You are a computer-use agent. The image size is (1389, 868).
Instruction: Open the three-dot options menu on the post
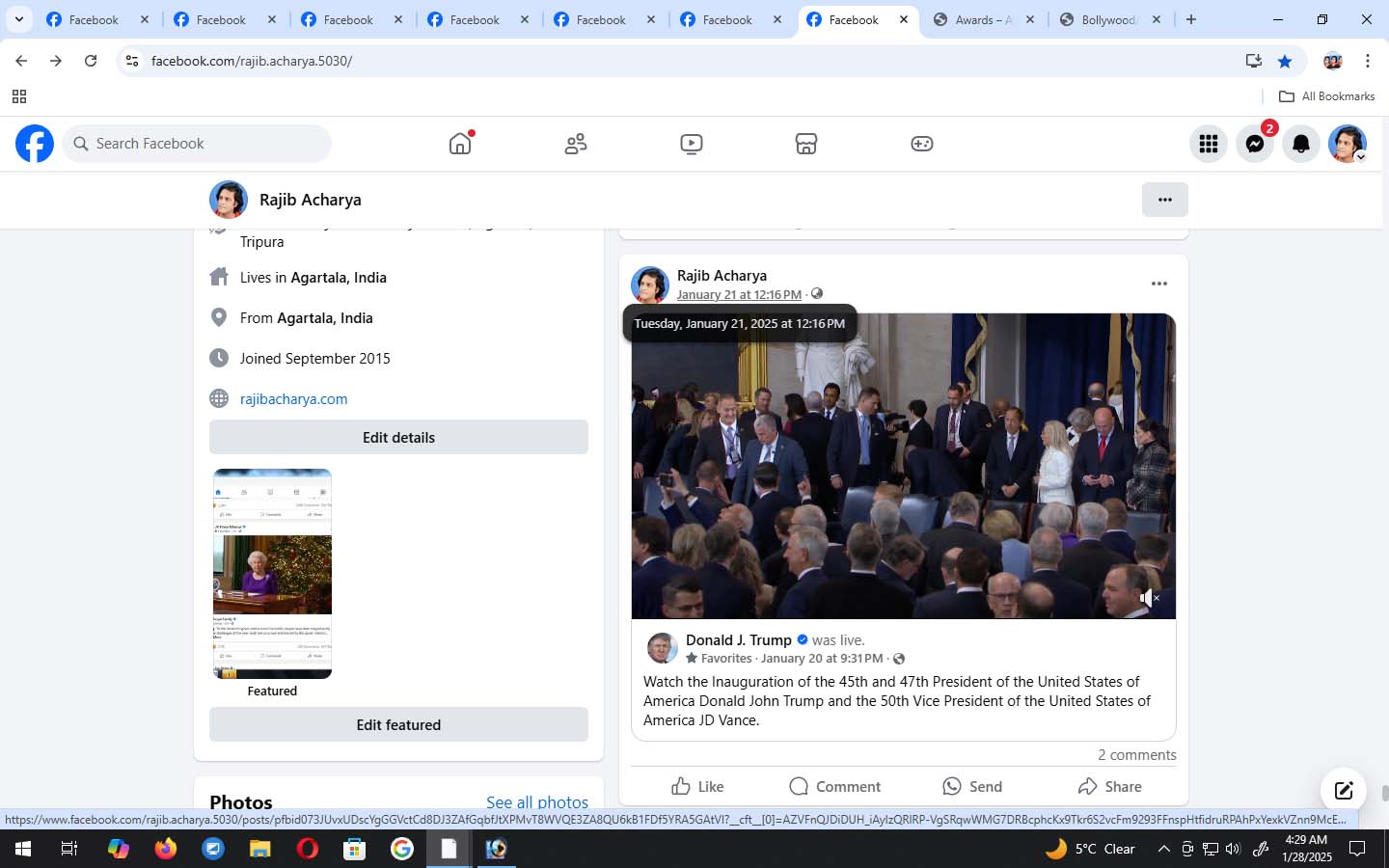pos(1159,284)
